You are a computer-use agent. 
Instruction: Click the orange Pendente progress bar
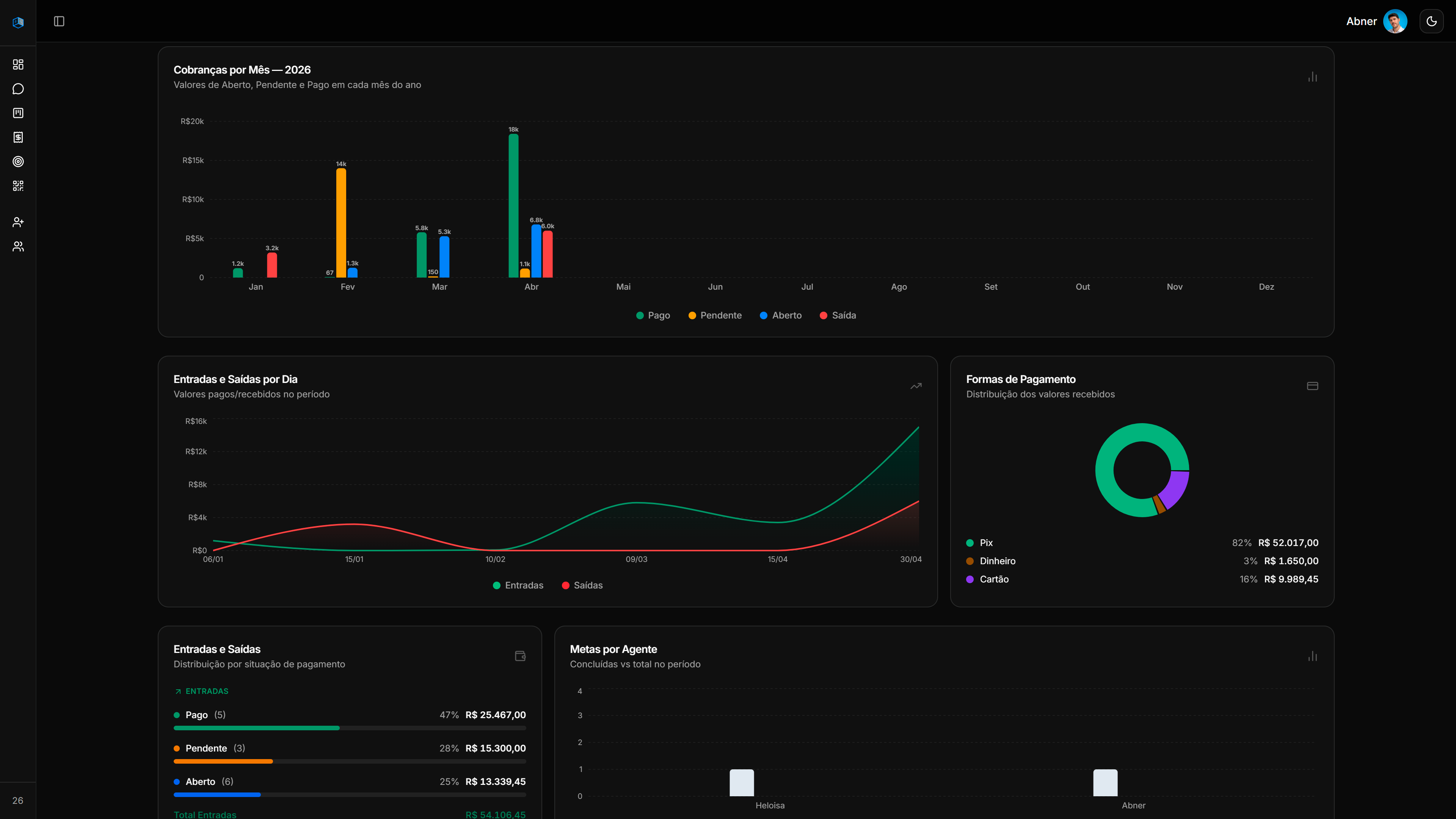[x=223, y=761]
